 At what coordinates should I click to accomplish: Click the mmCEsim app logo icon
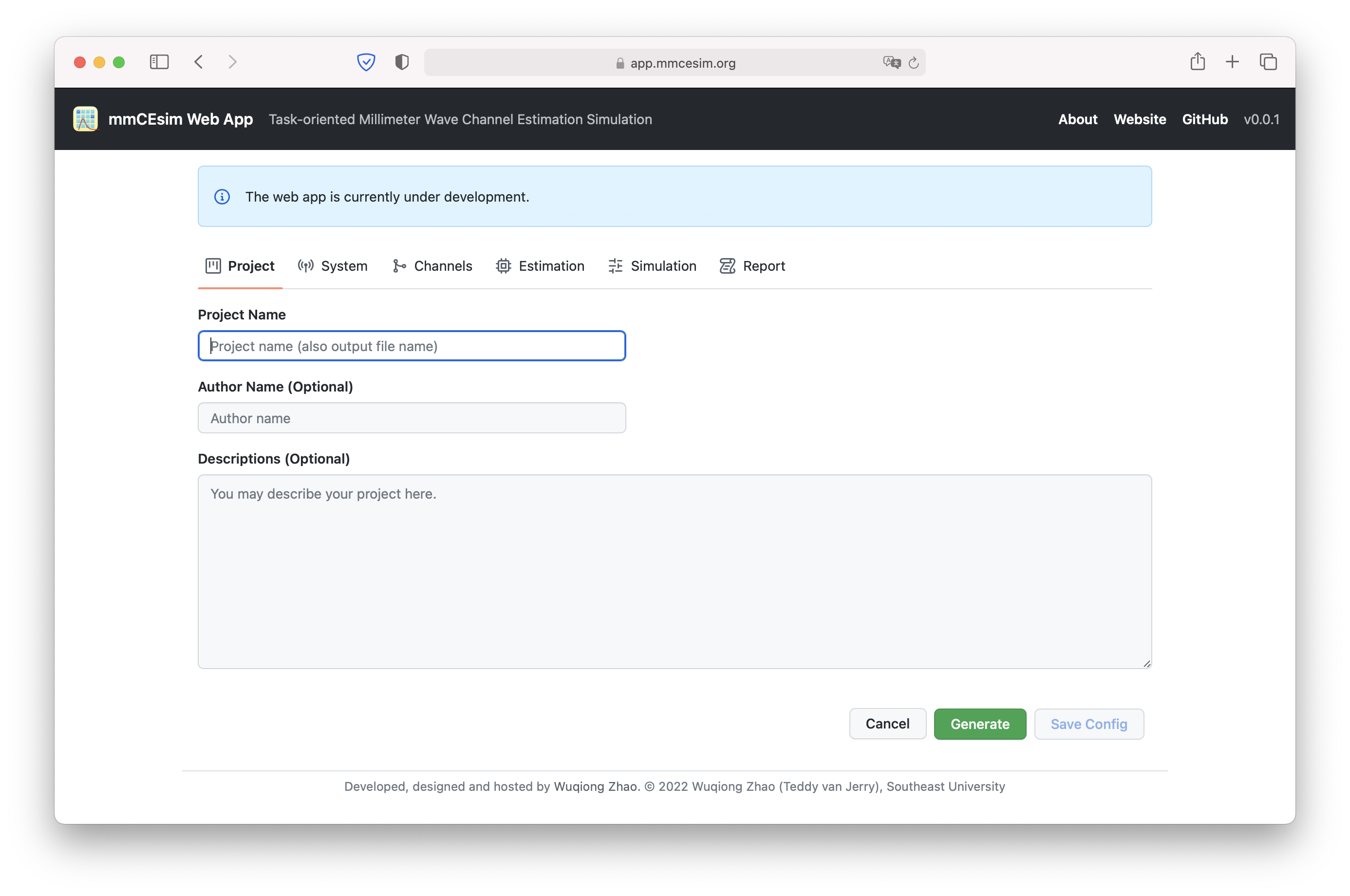point(87,118)
